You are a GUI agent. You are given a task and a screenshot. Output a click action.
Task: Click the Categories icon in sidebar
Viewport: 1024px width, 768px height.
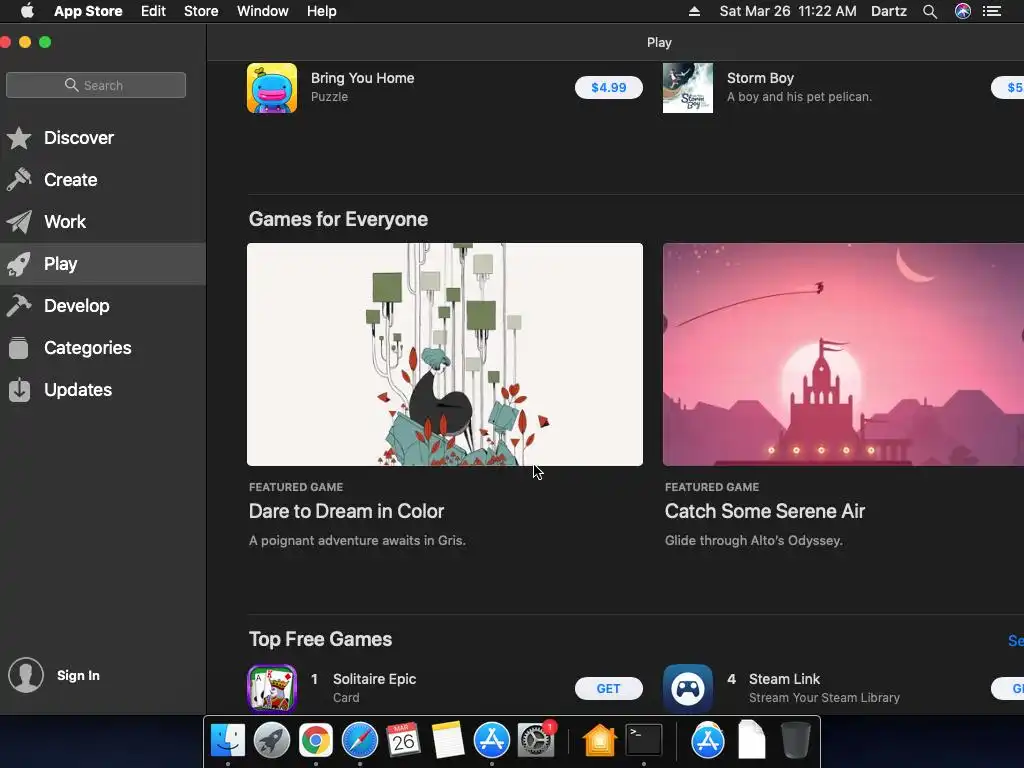click(19, 347)
